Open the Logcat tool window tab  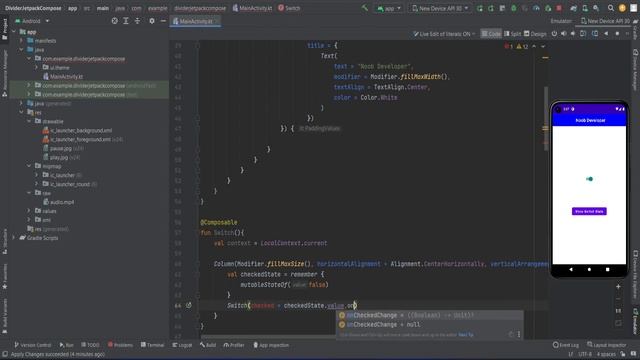(182, 345)
